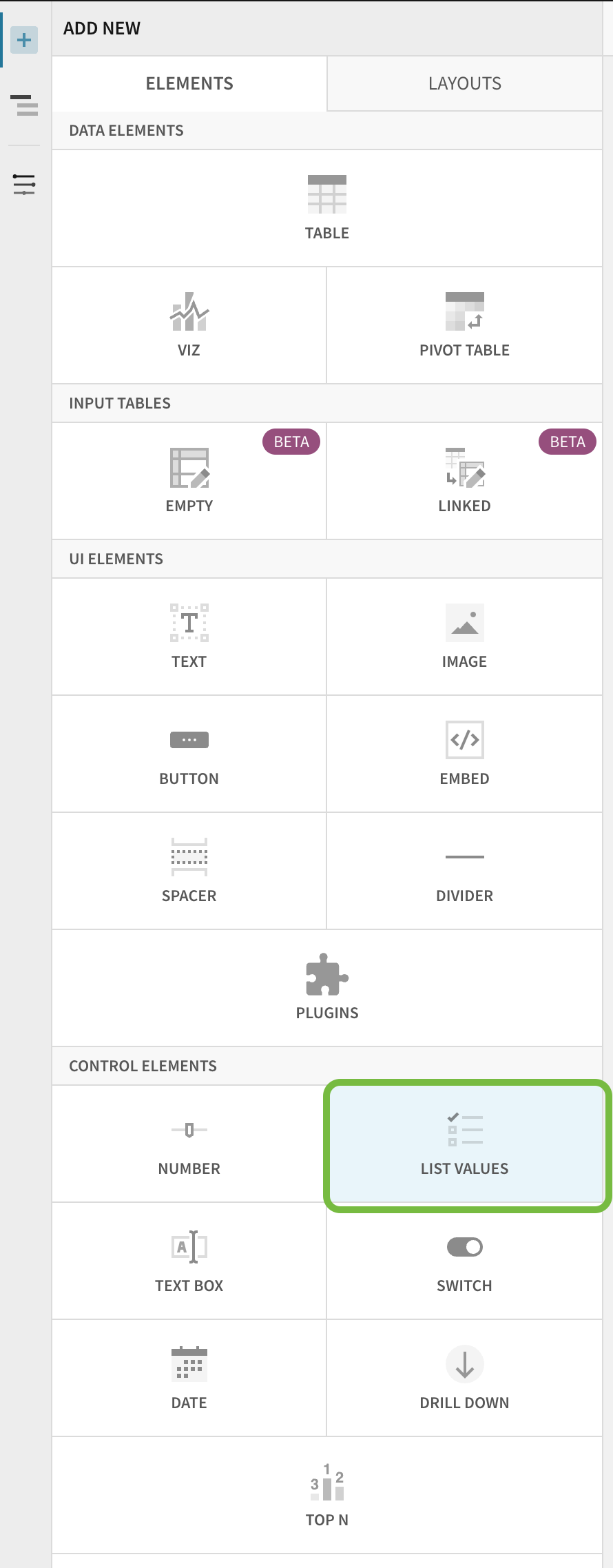Add a Pivot Table

pyautogui.click(x=464, y=324)
